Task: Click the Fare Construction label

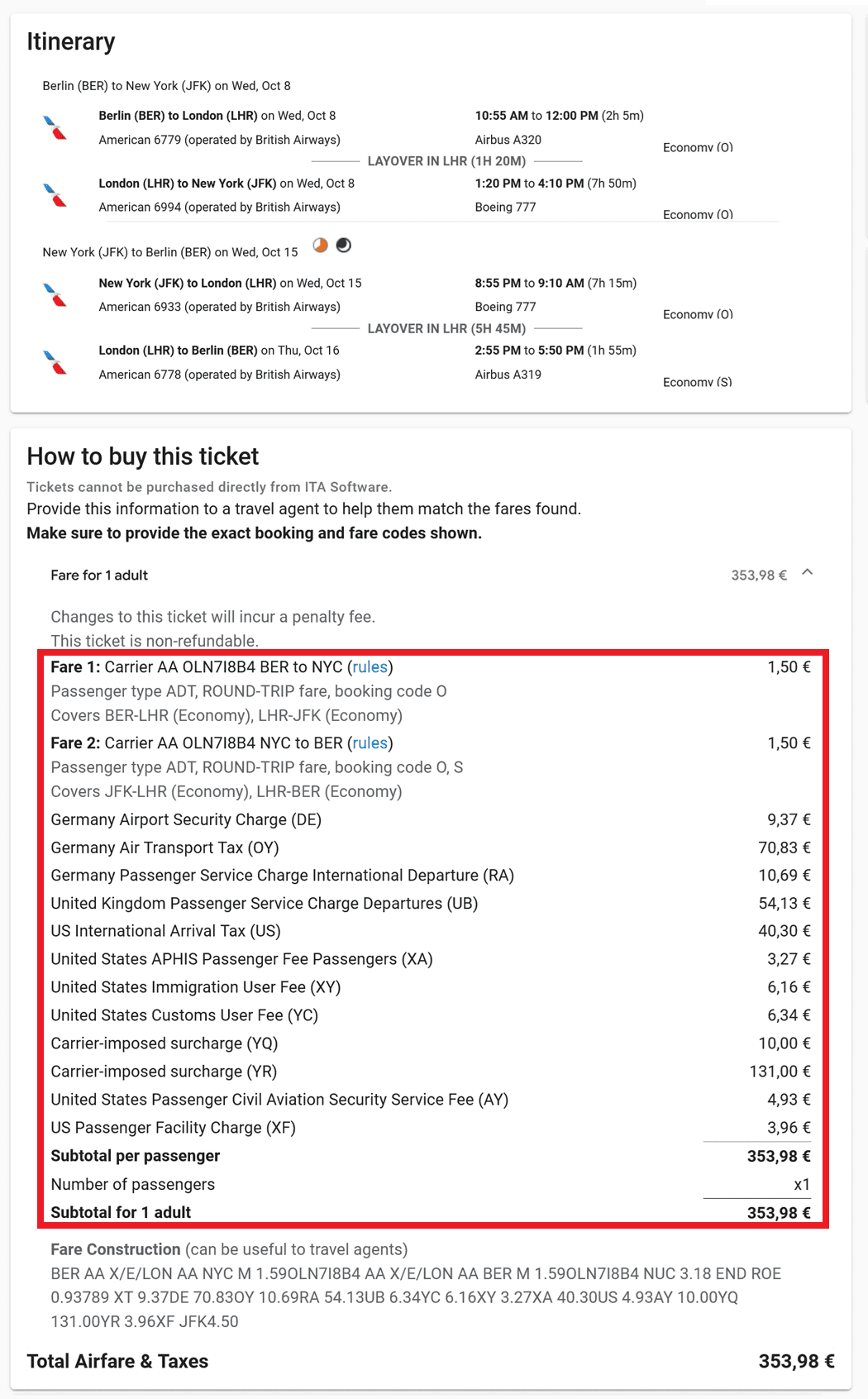Action: (x=115, y=1249)
